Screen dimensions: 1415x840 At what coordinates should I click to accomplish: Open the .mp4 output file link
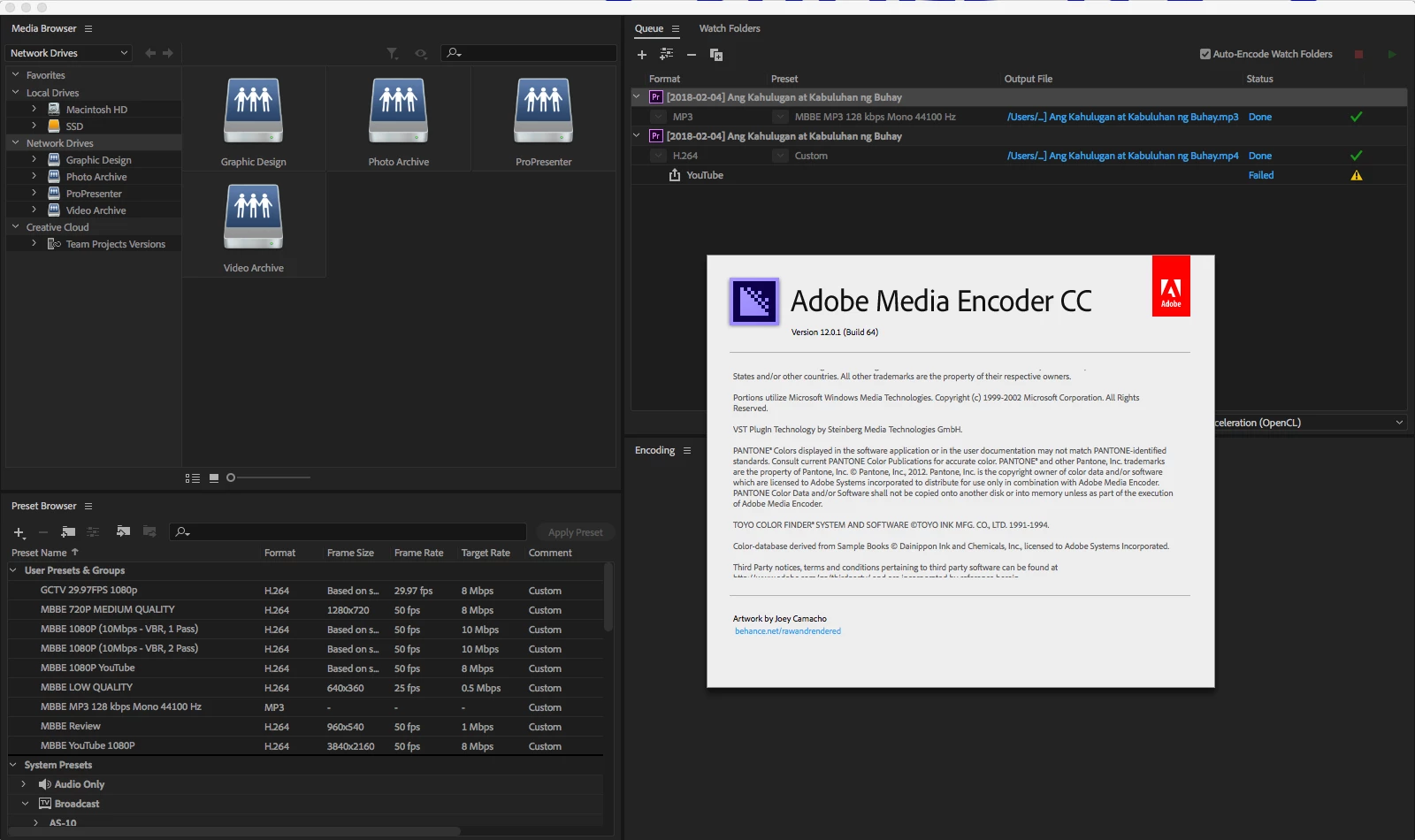(1123, 156)
